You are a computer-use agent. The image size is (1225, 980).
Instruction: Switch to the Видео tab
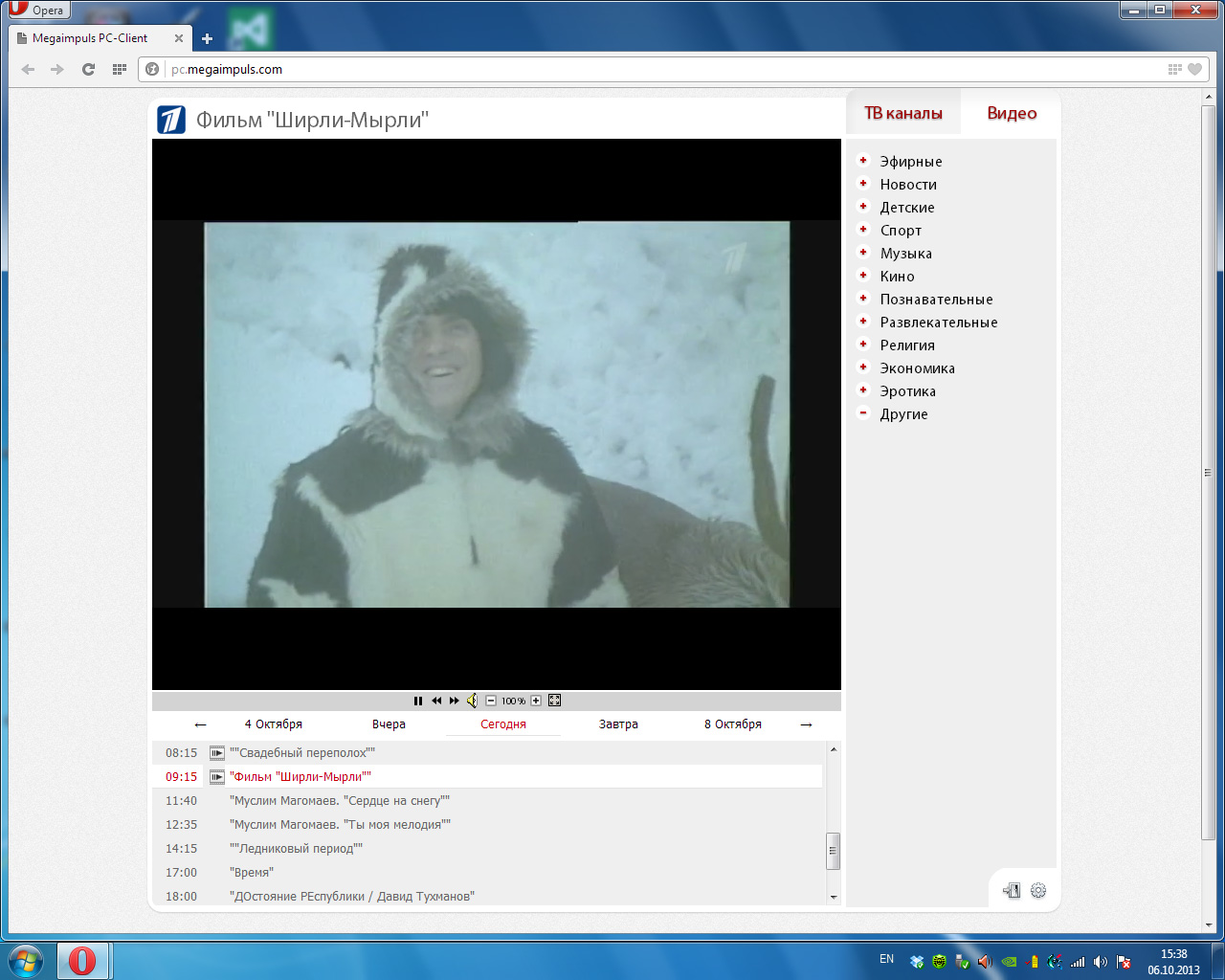[x=1012, y=113]
